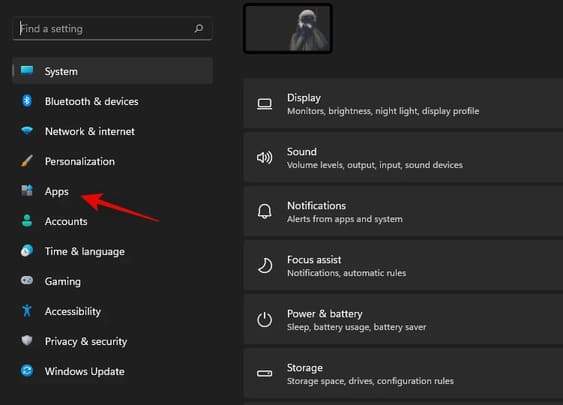Open Personalization settings
Screen dimensions: 563x405
click(113, 161)
